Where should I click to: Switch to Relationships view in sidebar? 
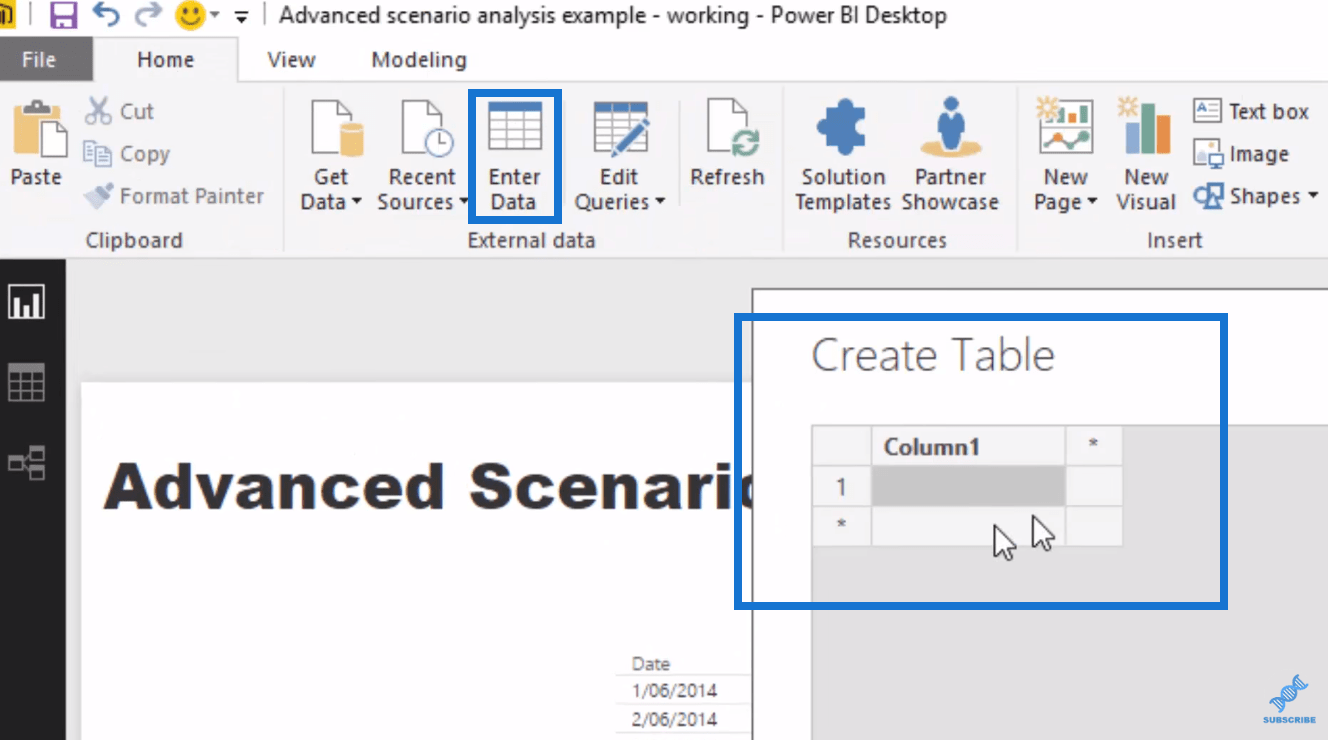26,463
